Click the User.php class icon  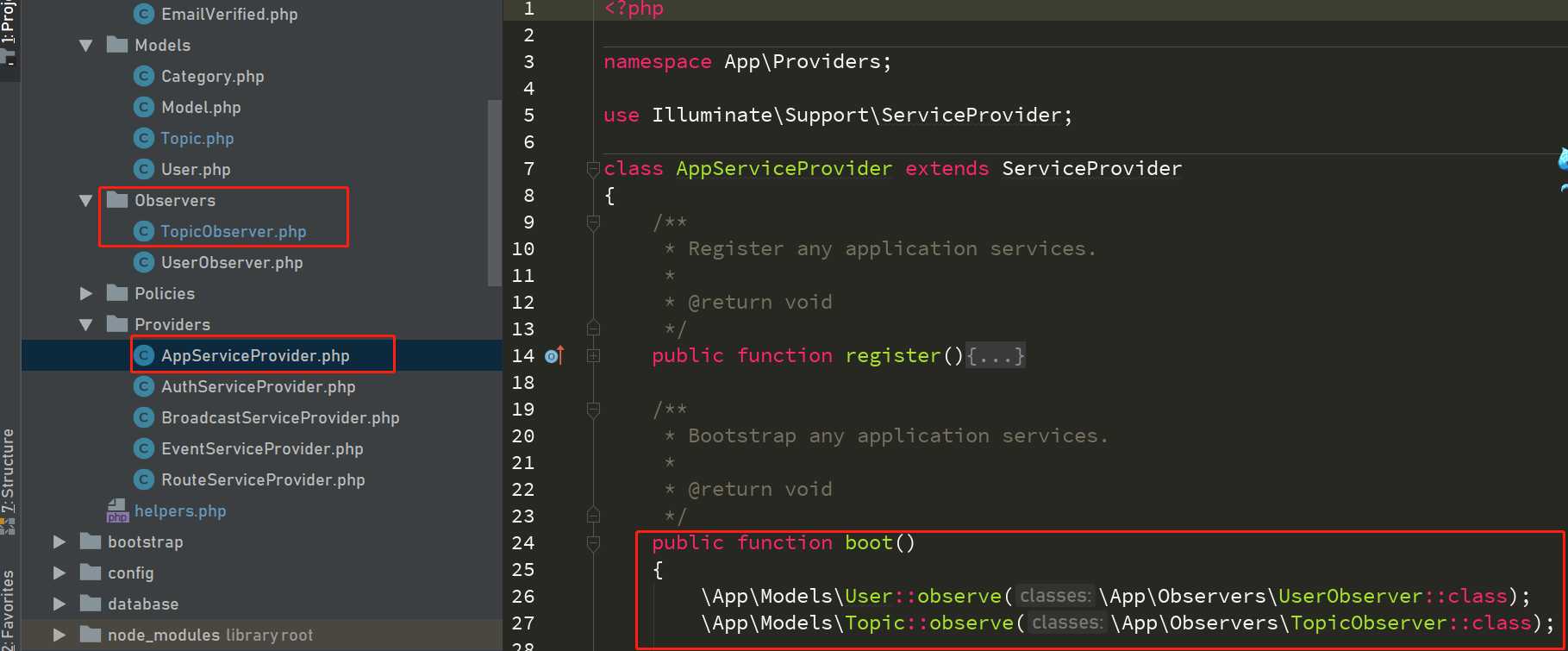click(144, 169)
